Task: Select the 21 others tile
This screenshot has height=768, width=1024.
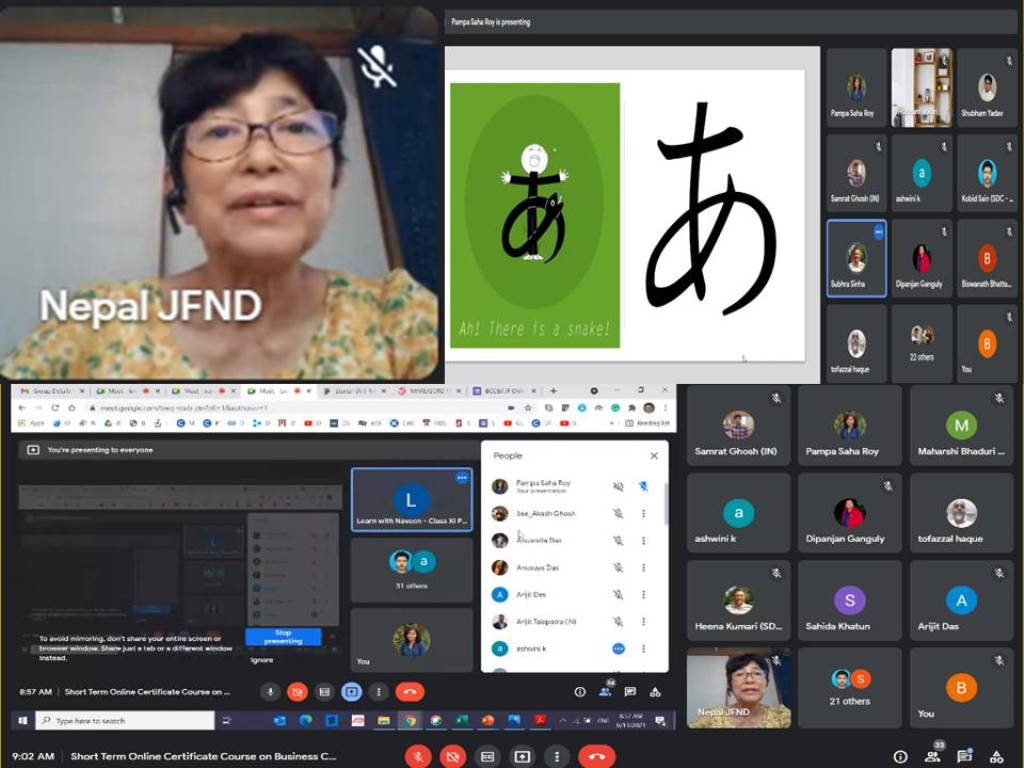Action: click(x=850, y=688)
